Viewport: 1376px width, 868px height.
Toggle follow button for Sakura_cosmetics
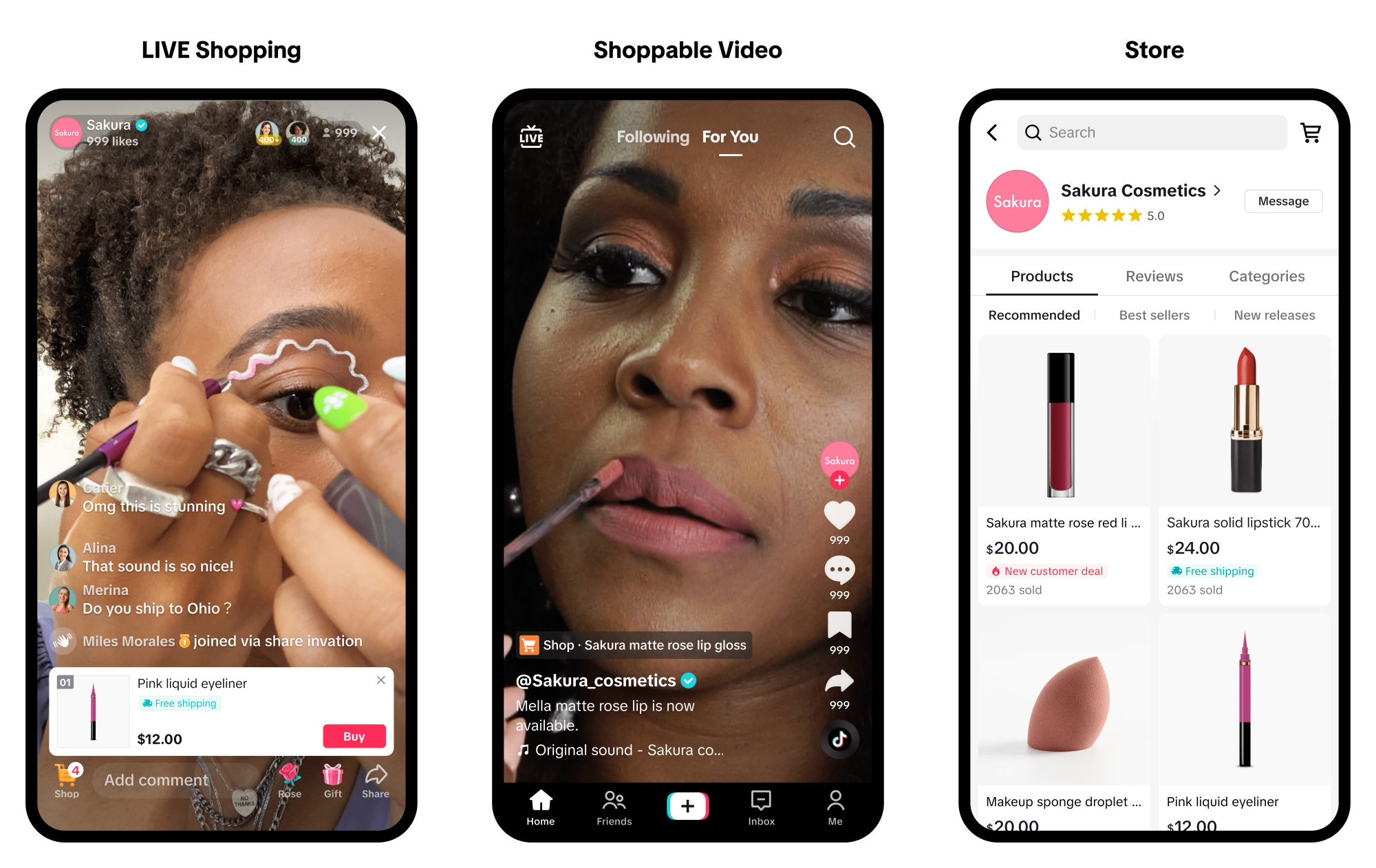coord(838,484)
